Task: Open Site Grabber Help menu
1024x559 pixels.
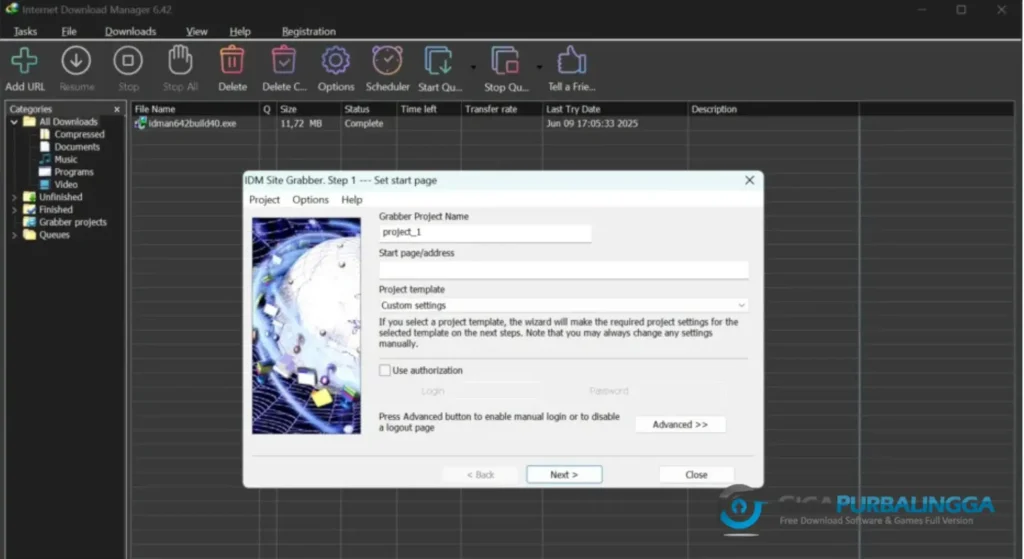Action: coord(351,200)
